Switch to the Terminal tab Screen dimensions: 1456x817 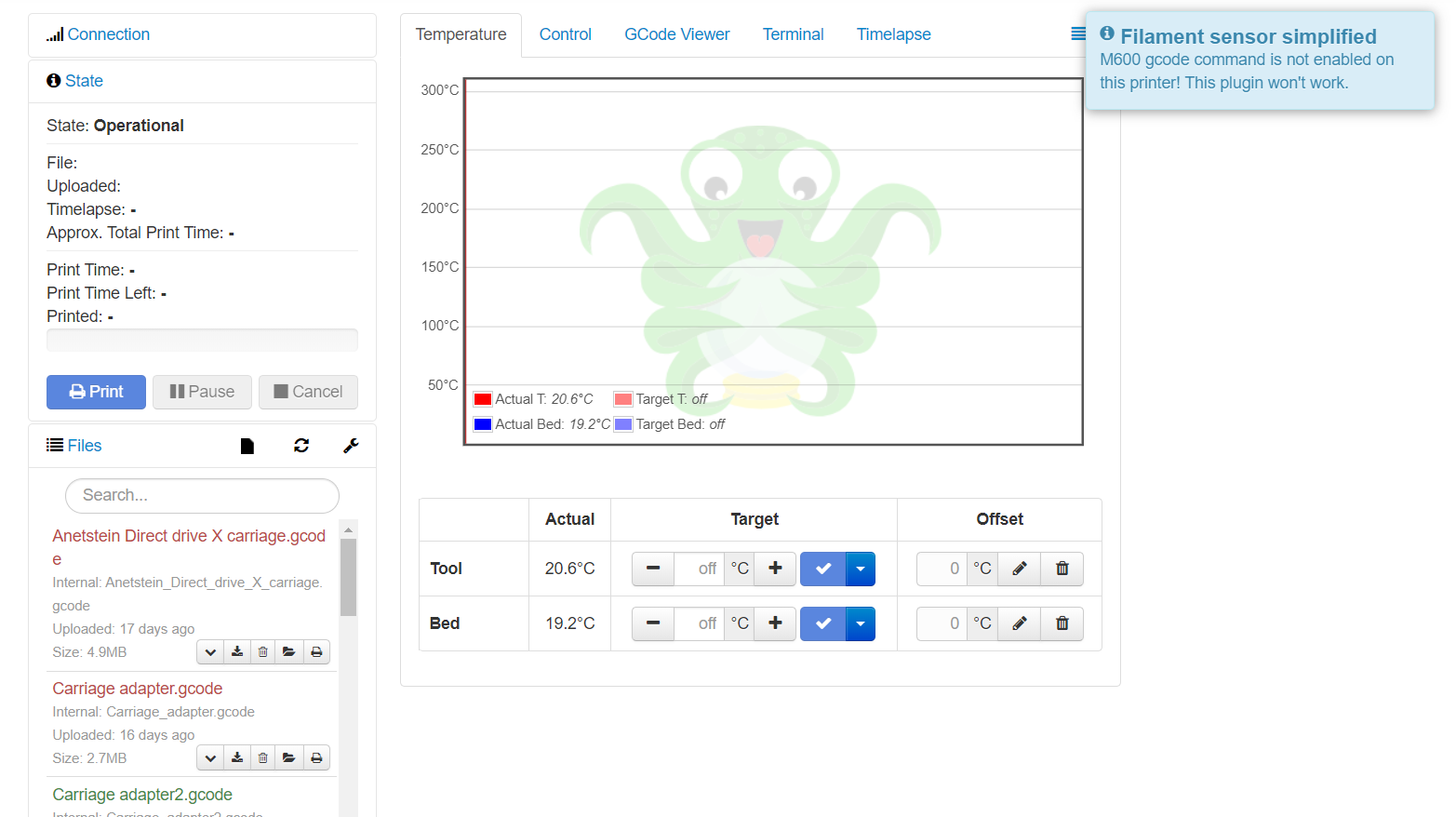[794, 34]
